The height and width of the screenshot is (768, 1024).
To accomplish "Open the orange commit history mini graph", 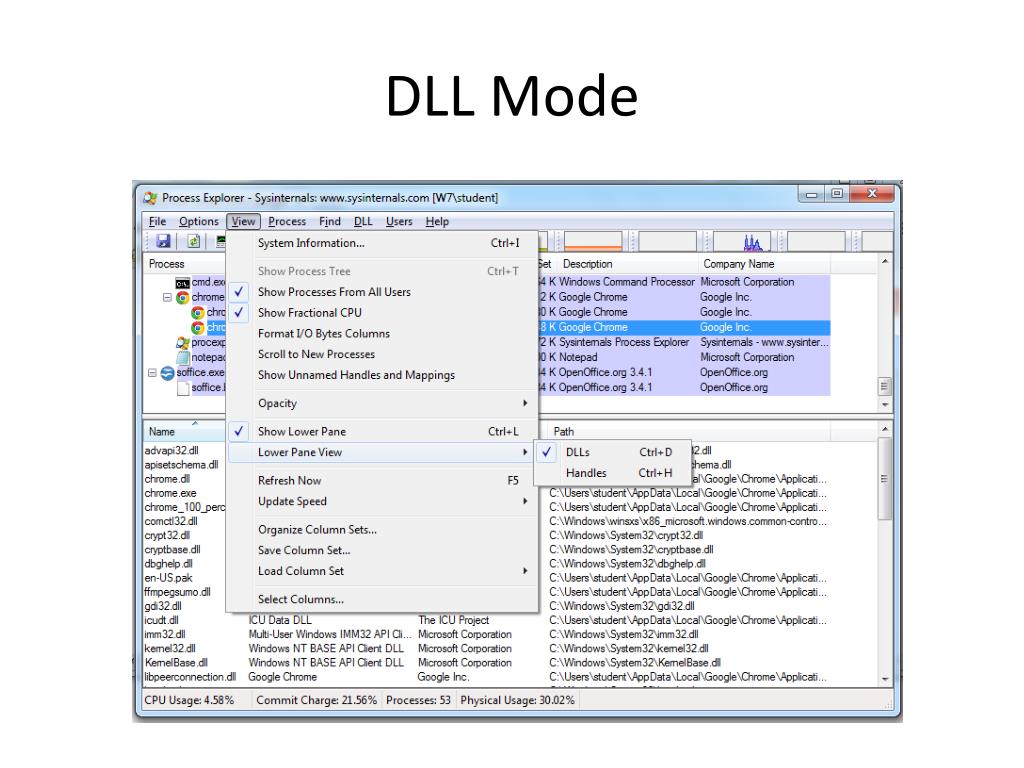I will (593, 241).
